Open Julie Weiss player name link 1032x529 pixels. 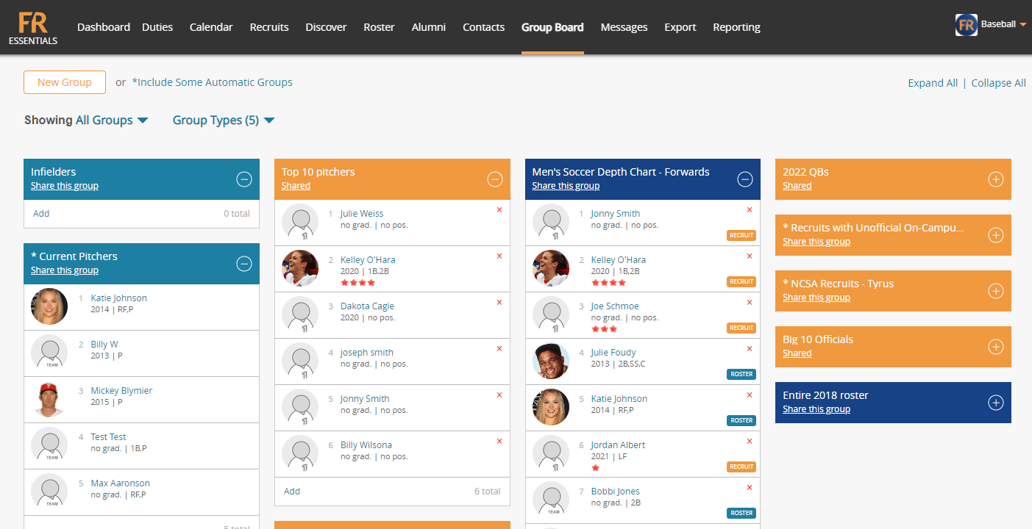[361, 213]
